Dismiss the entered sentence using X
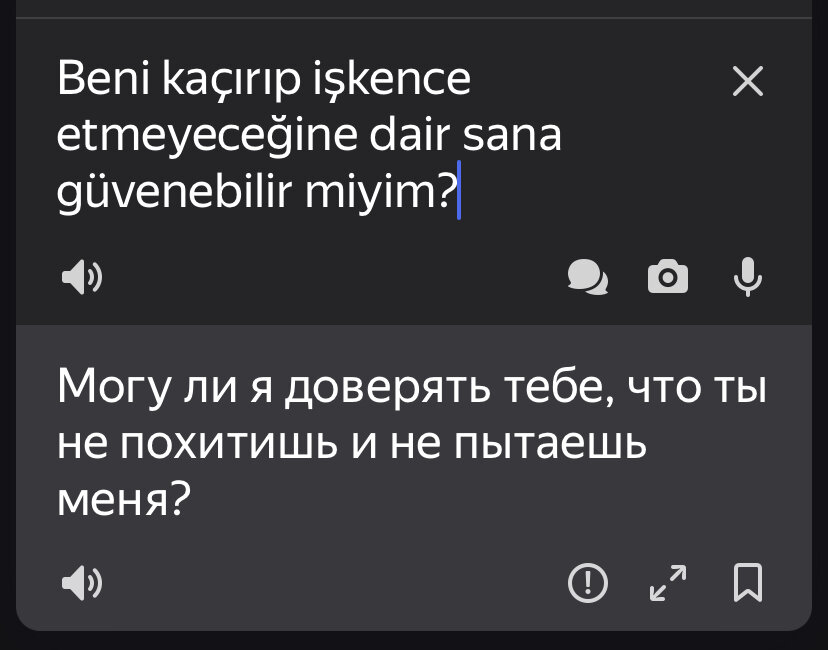Viewport: 828px width, 650px height. 747,83
